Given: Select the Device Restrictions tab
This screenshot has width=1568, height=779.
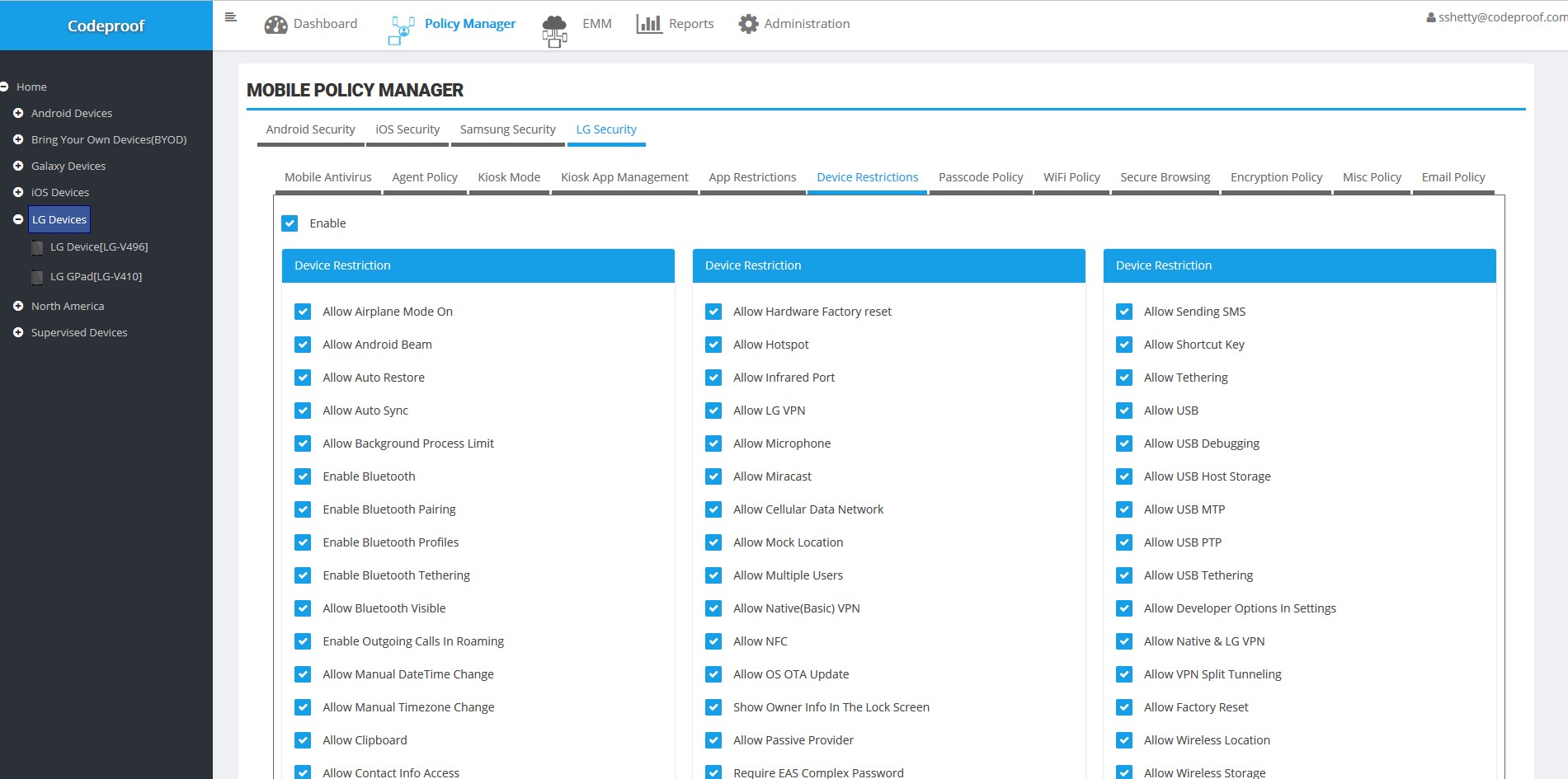Looking at the screenshot, I should click(x=868, y=177).
